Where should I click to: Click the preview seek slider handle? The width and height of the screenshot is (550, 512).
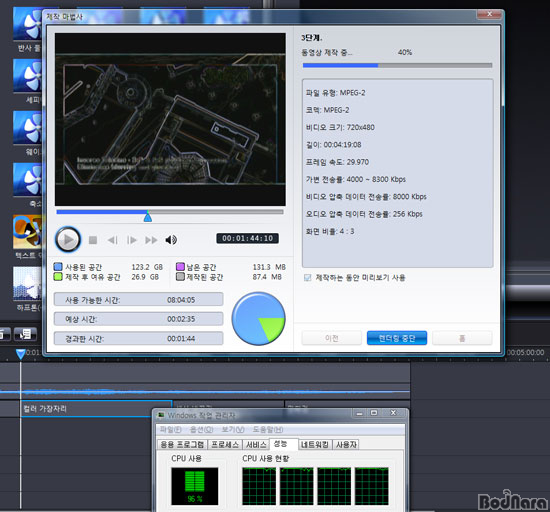[148, 217]
